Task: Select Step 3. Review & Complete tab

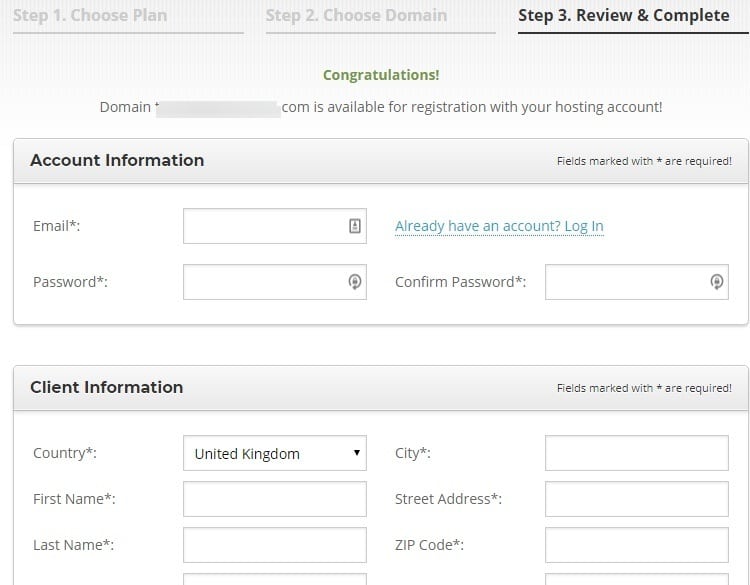Action: click(x=624, y=15)
